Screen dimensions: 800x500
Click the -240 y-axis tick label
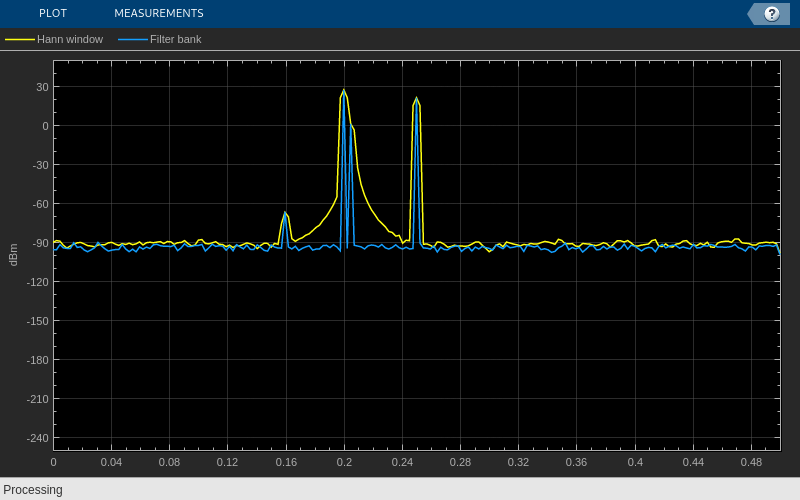tap(38, 438)
